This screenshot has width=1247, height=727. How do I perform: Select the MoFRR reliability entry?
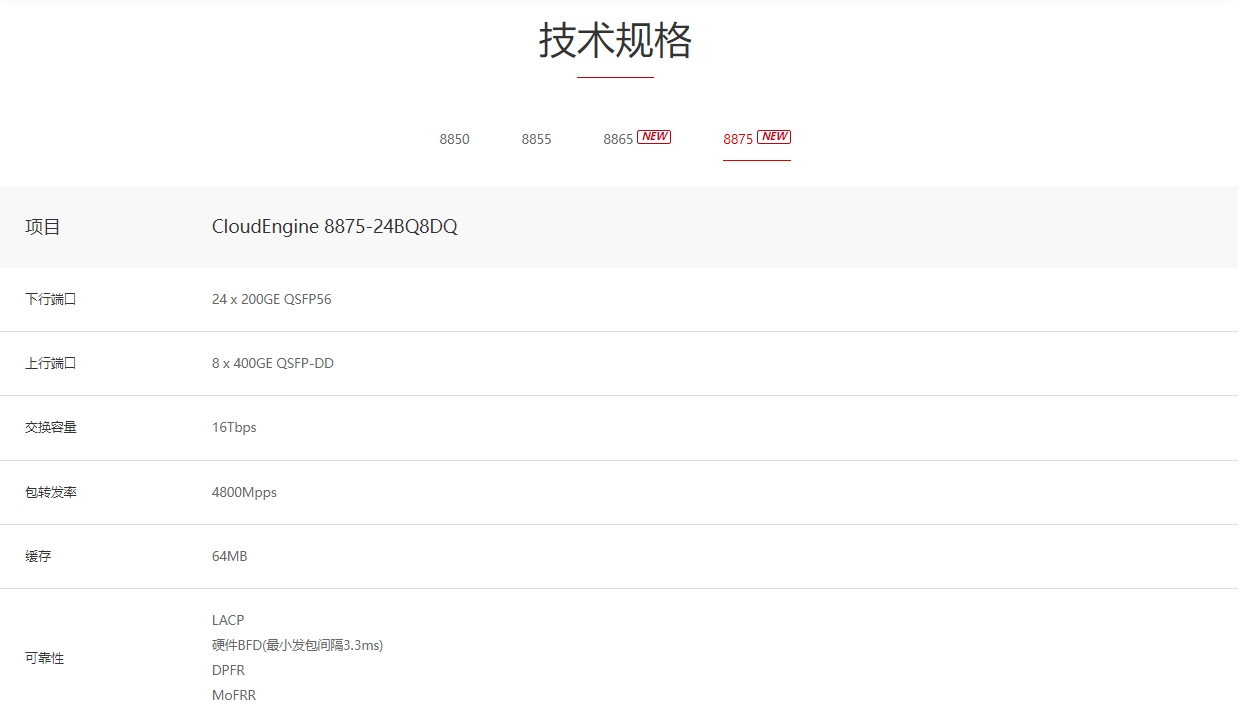click(x=234, y=695)
